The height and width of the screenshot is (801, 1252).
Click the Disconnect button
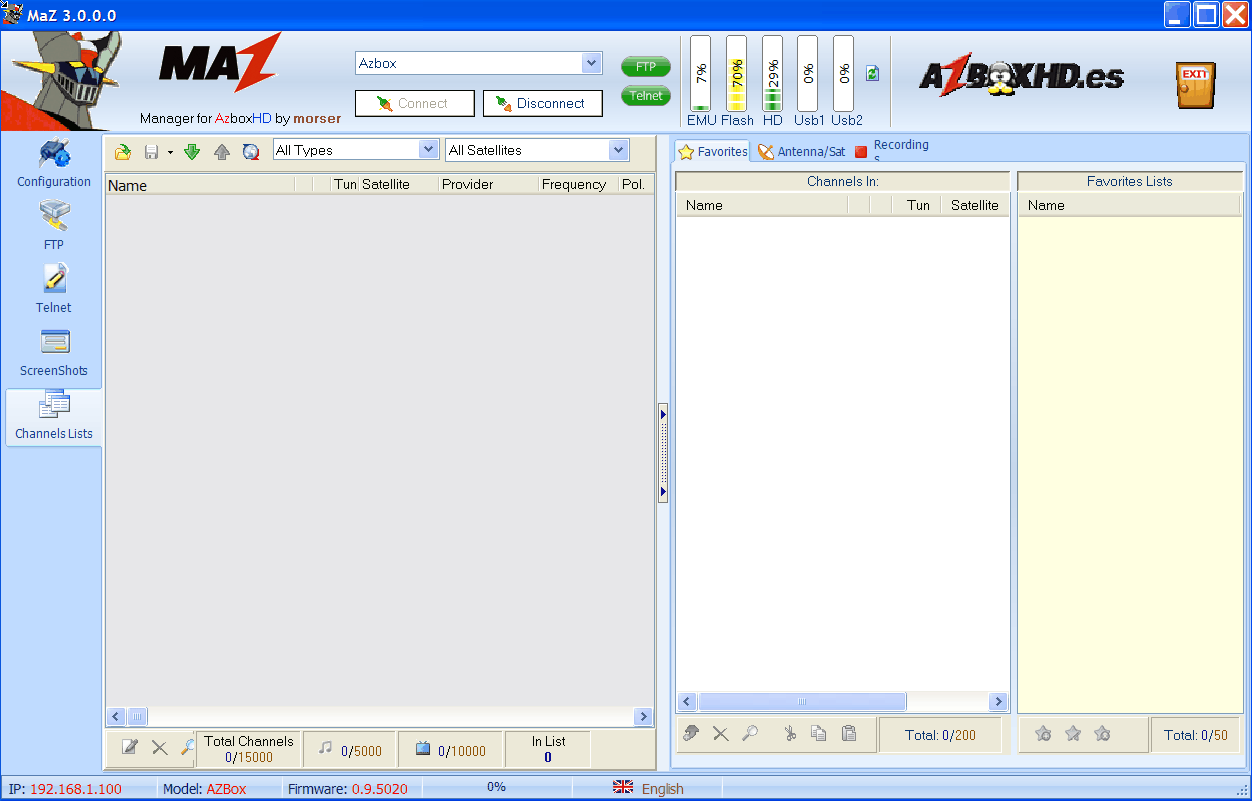[543, 103]
